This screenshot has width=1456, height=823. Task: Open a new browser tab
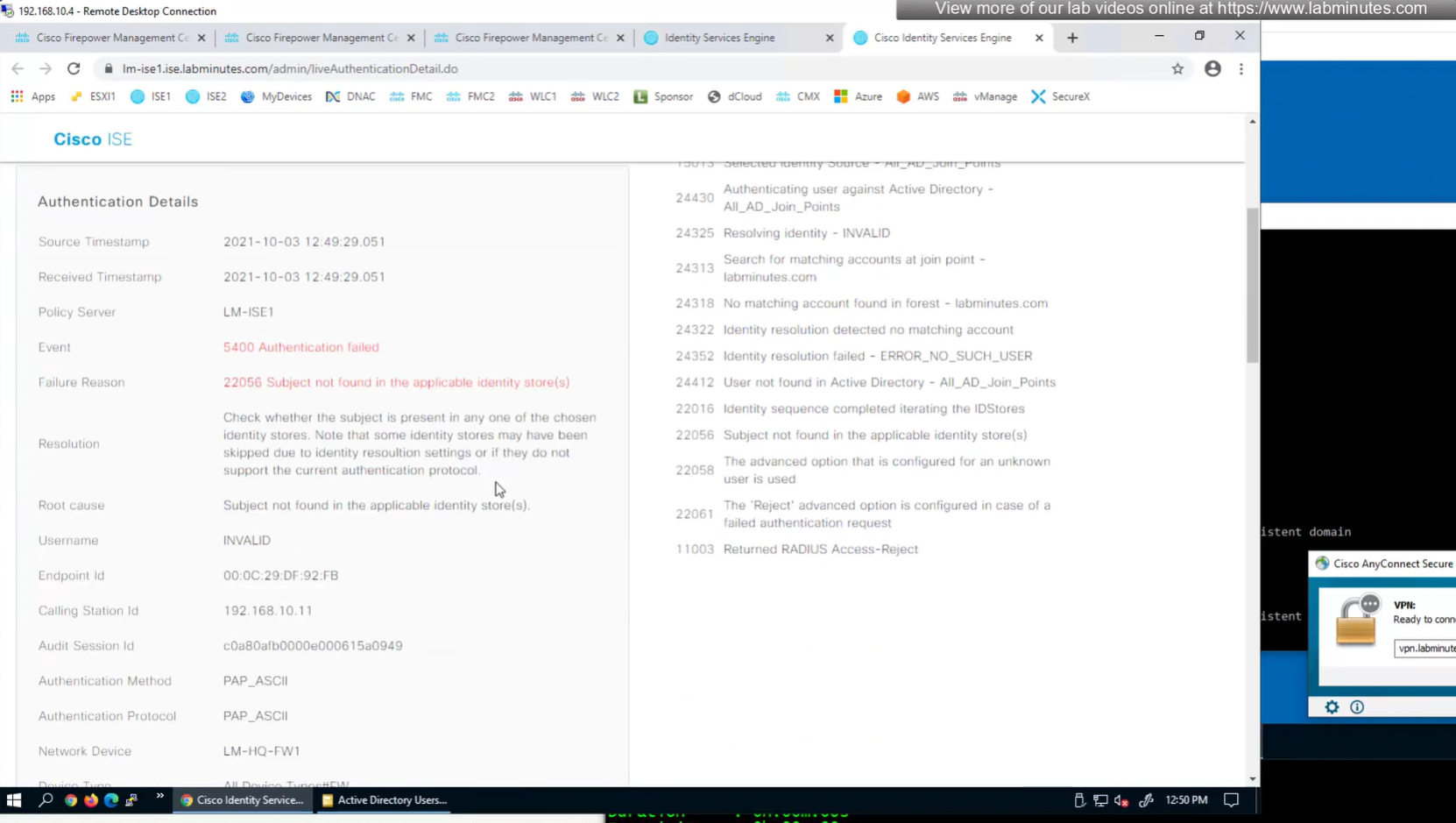pyautogui.click(x=1072, y=38)
